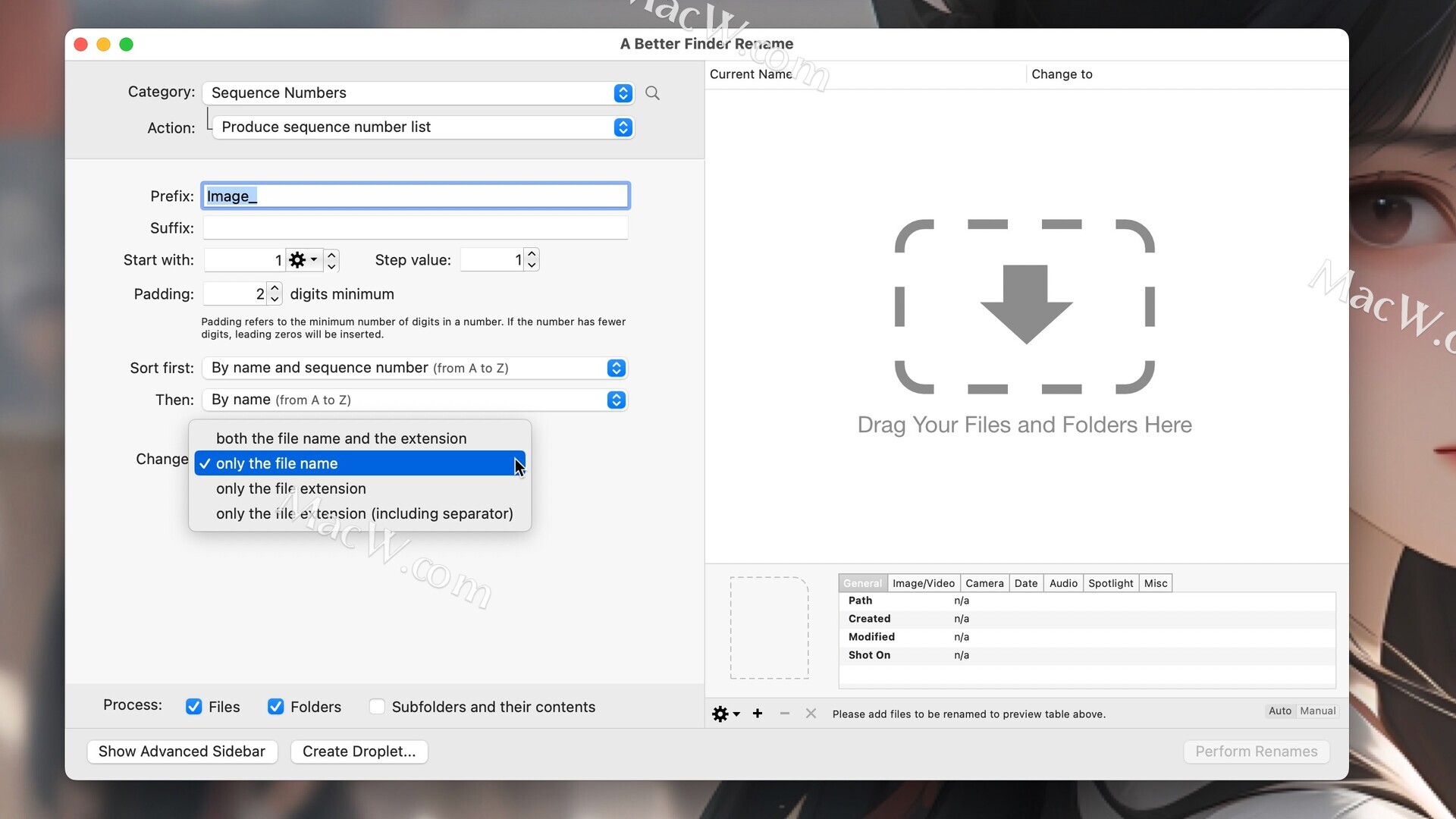Toggle the Files checkbox
This screenshot has height=819, width=1456.
coord(194,707)
